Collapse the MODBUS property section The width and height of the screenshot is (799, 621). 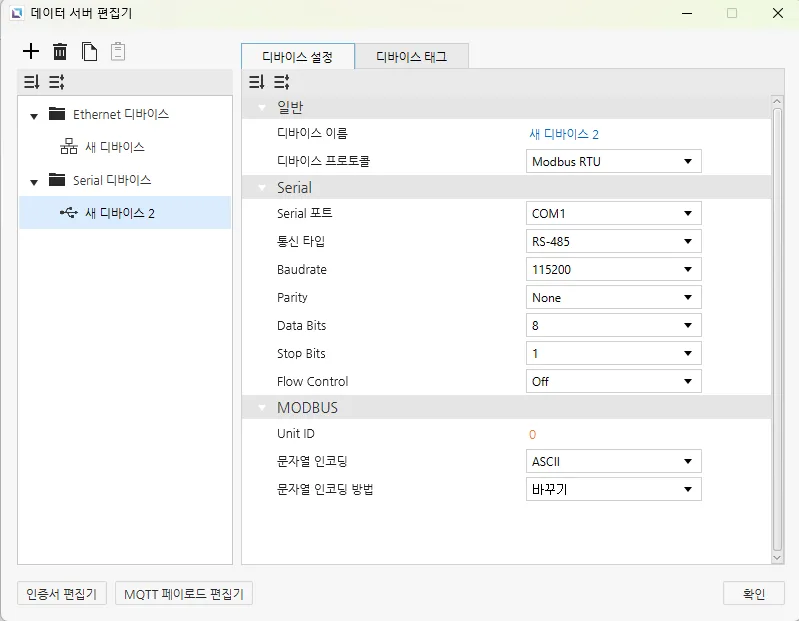[x=262, y=408]
